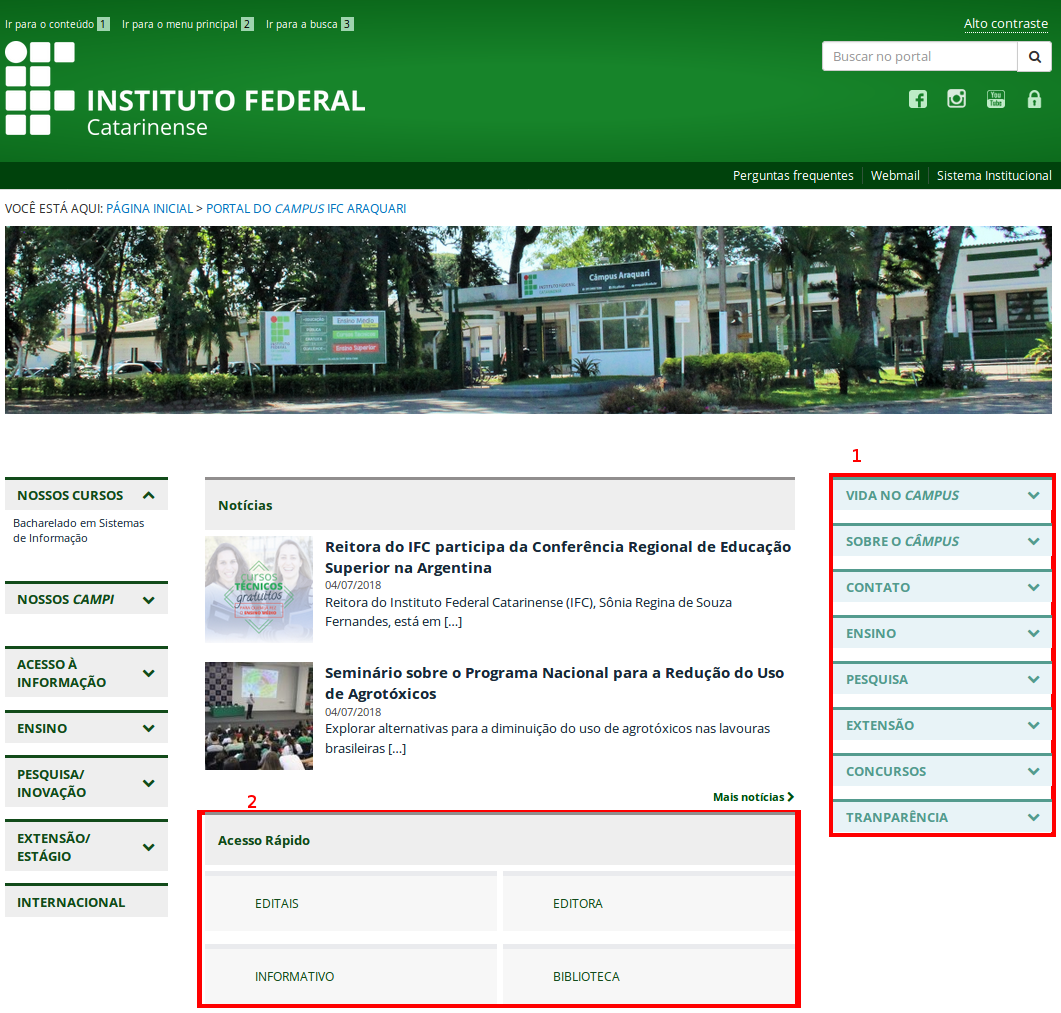Click the arrow beside Mais notícias
This screenshot has width=1061, height=1013.
[x=791, y=797]
